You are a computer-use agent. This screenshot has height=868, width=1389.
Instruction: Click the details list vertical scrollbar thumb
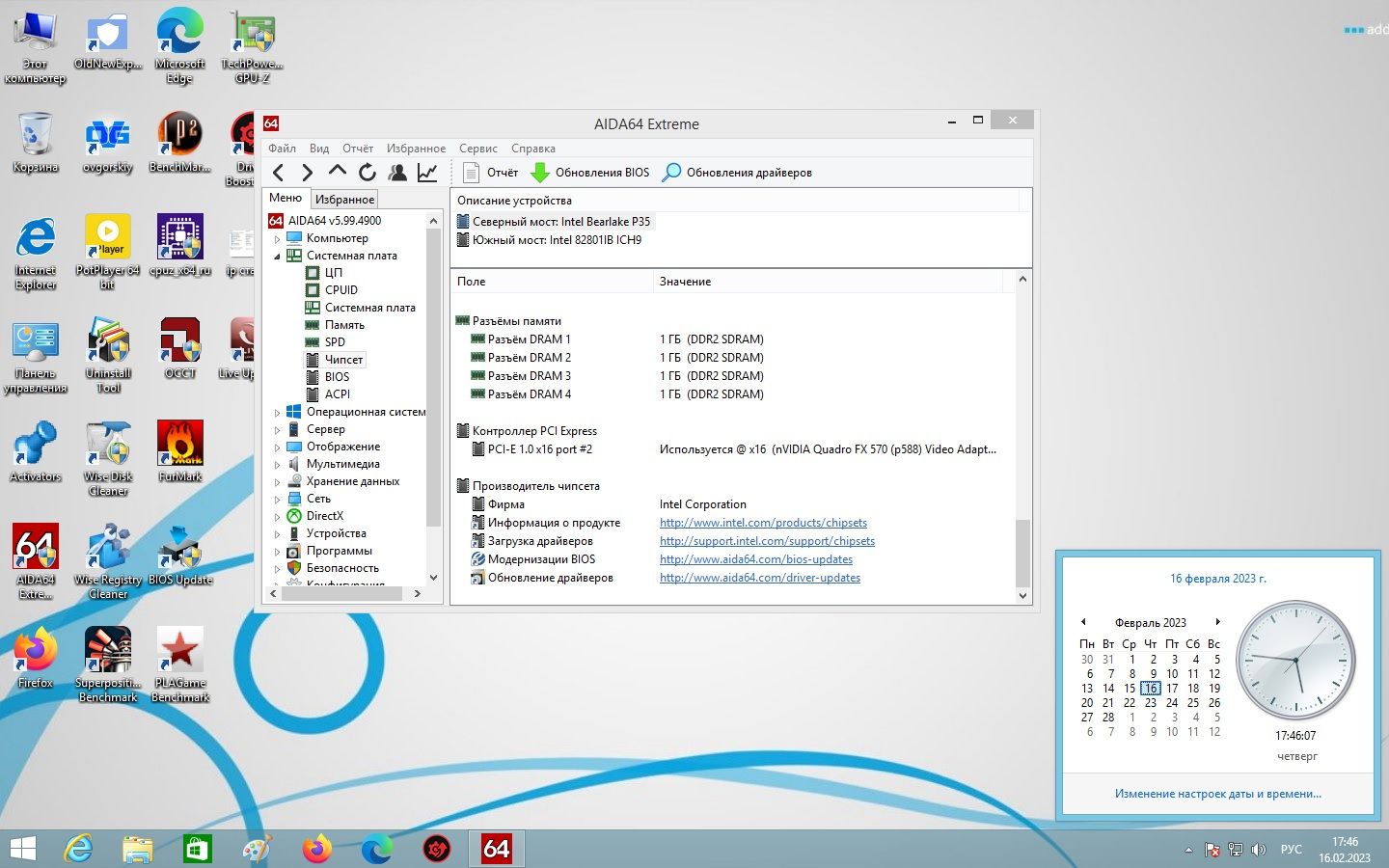coord(1023,552)
